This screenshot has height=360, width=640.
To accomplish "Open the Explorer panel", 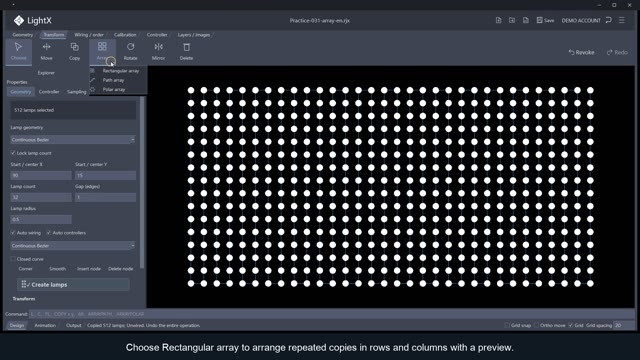I will pyautogui.click(x=46, y=73).
